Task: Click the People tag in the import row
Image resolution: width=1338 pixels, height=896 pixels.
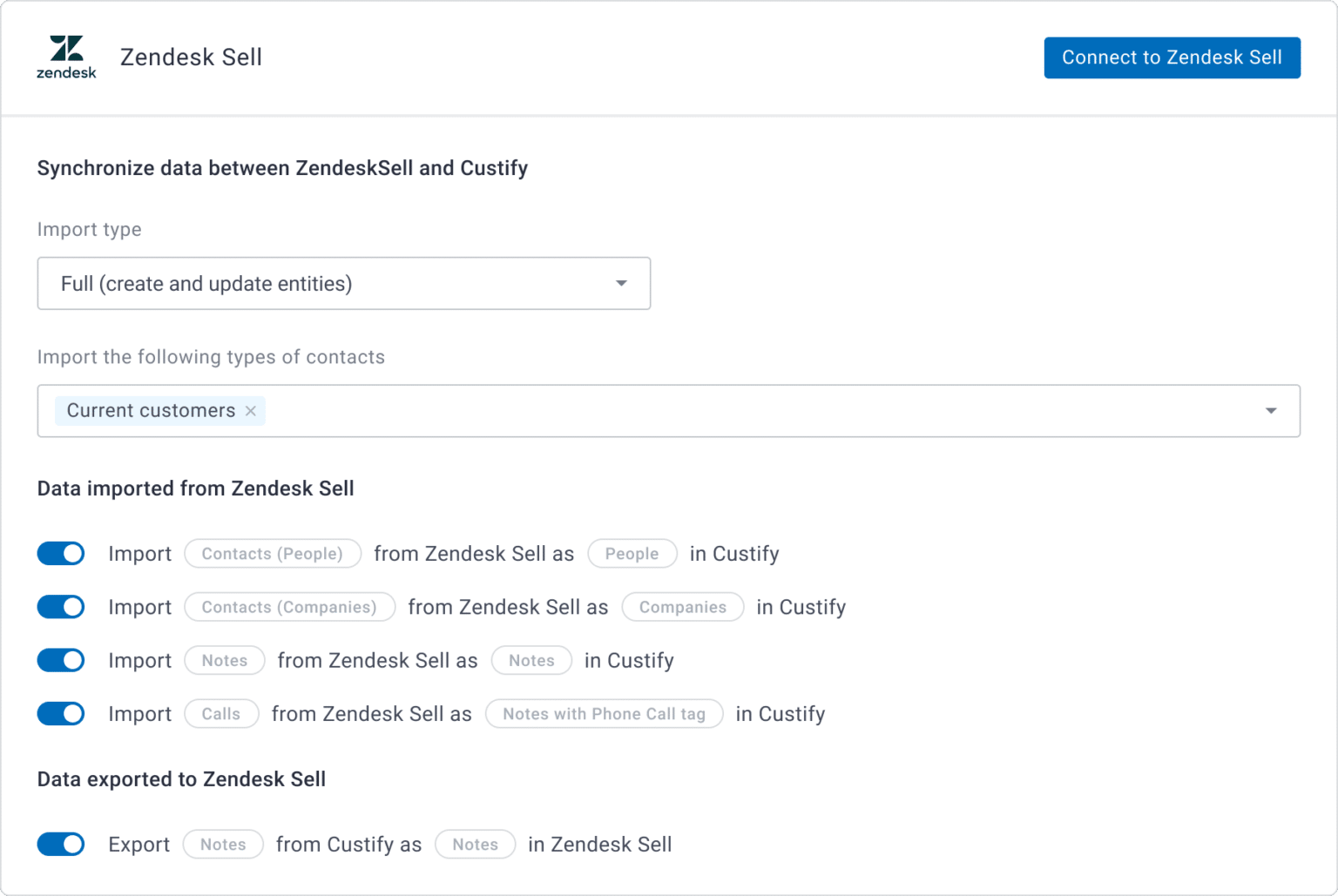Action: coord(632,554)
